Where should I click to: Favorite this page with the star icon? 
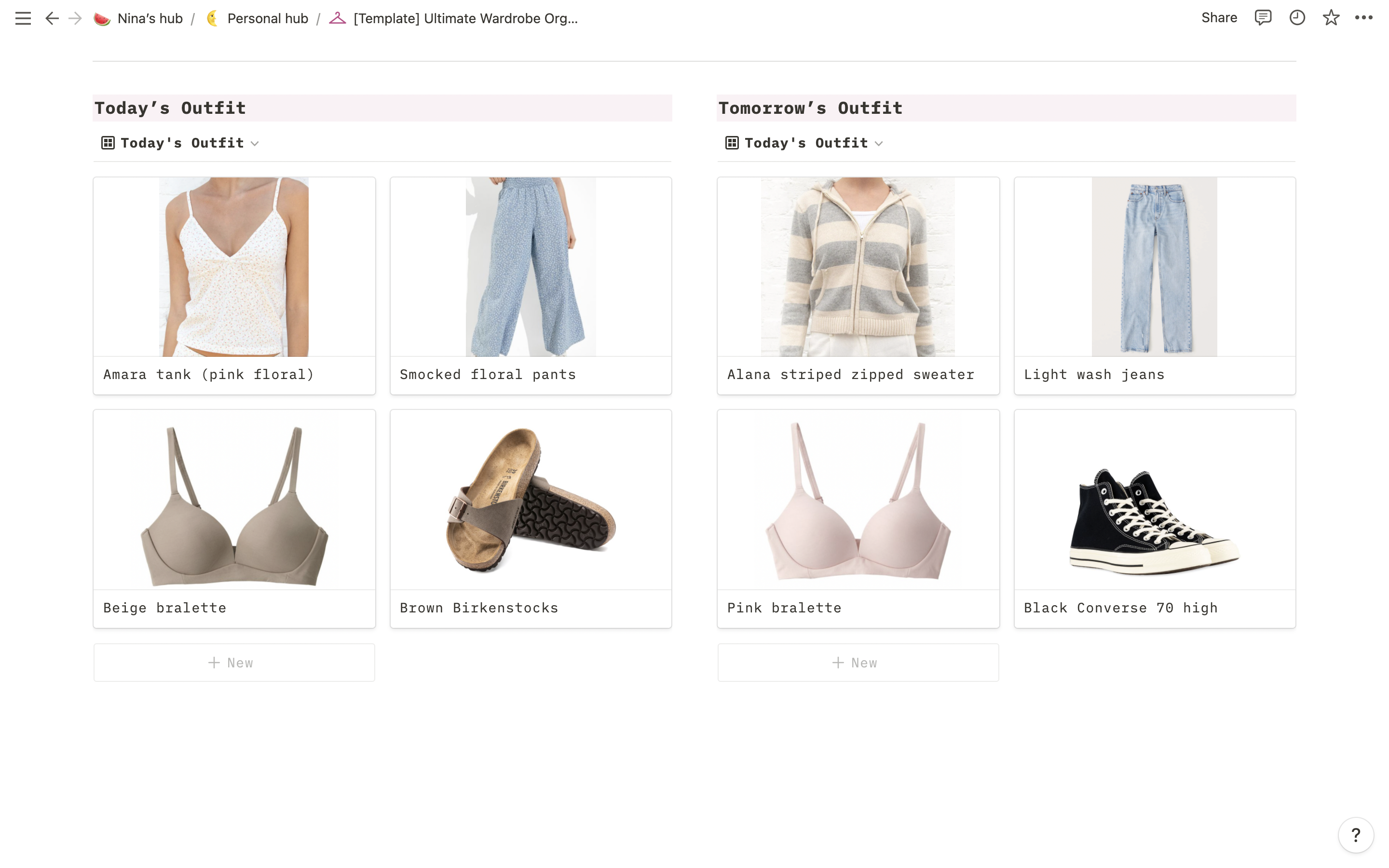click(1331, 18)
